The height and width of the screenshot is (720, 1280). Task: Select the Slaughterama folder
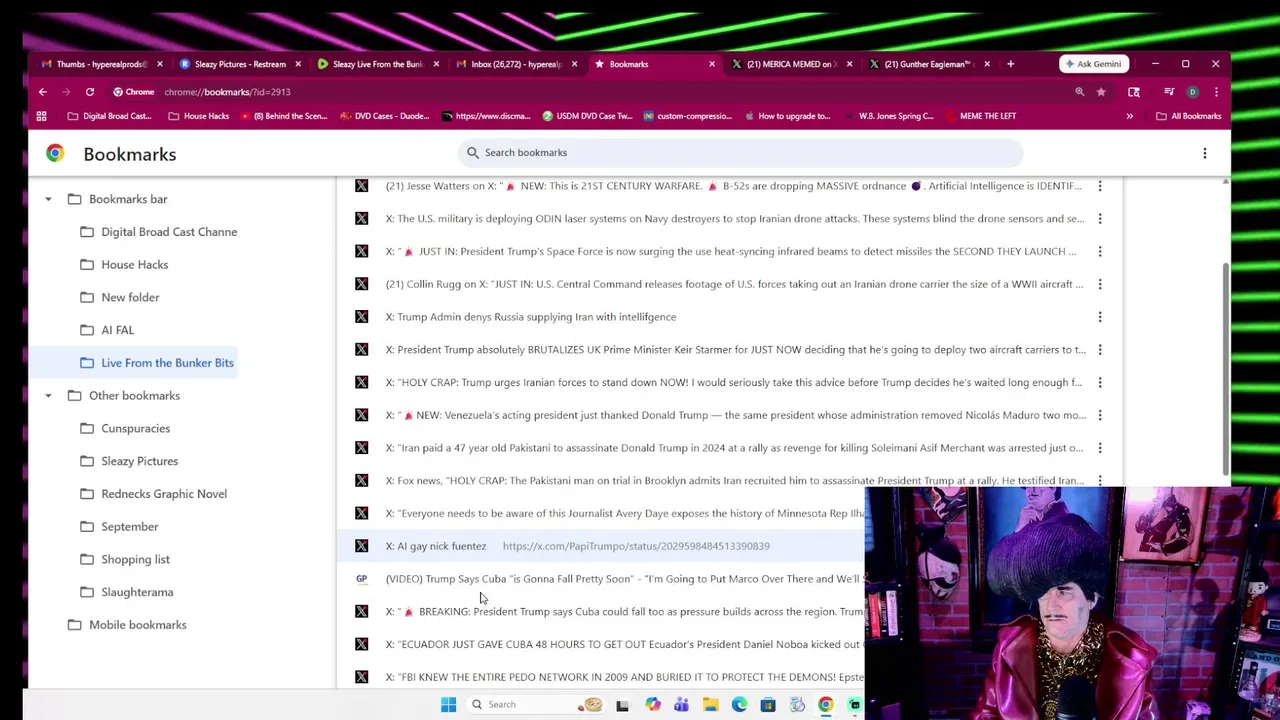tap(126, 592)
